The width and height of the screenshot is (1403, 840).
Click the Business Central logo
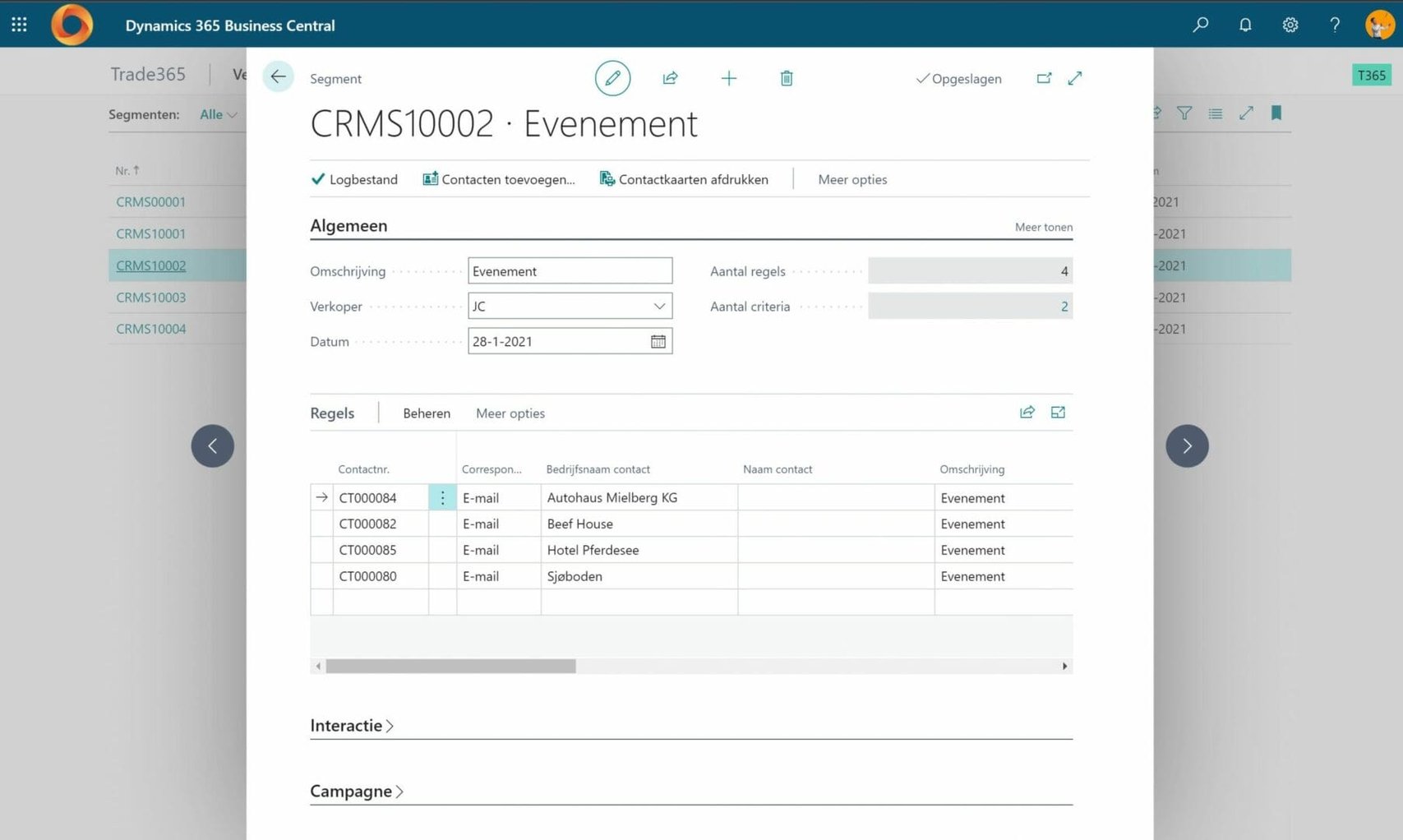pos(72,25)
